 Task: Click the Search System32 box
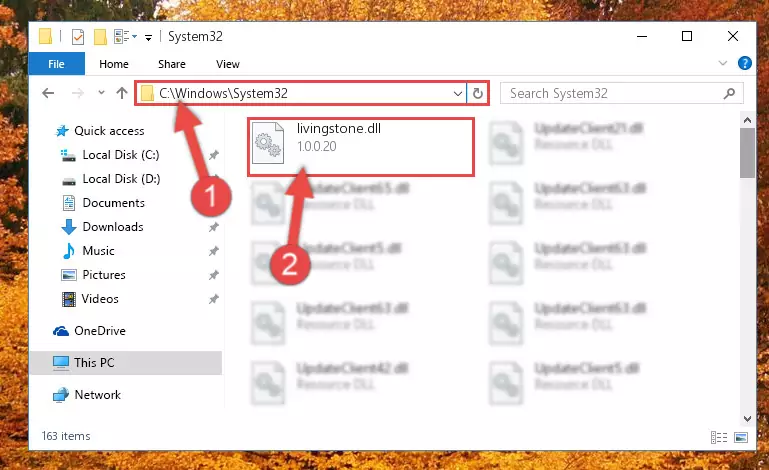[621, 93]
